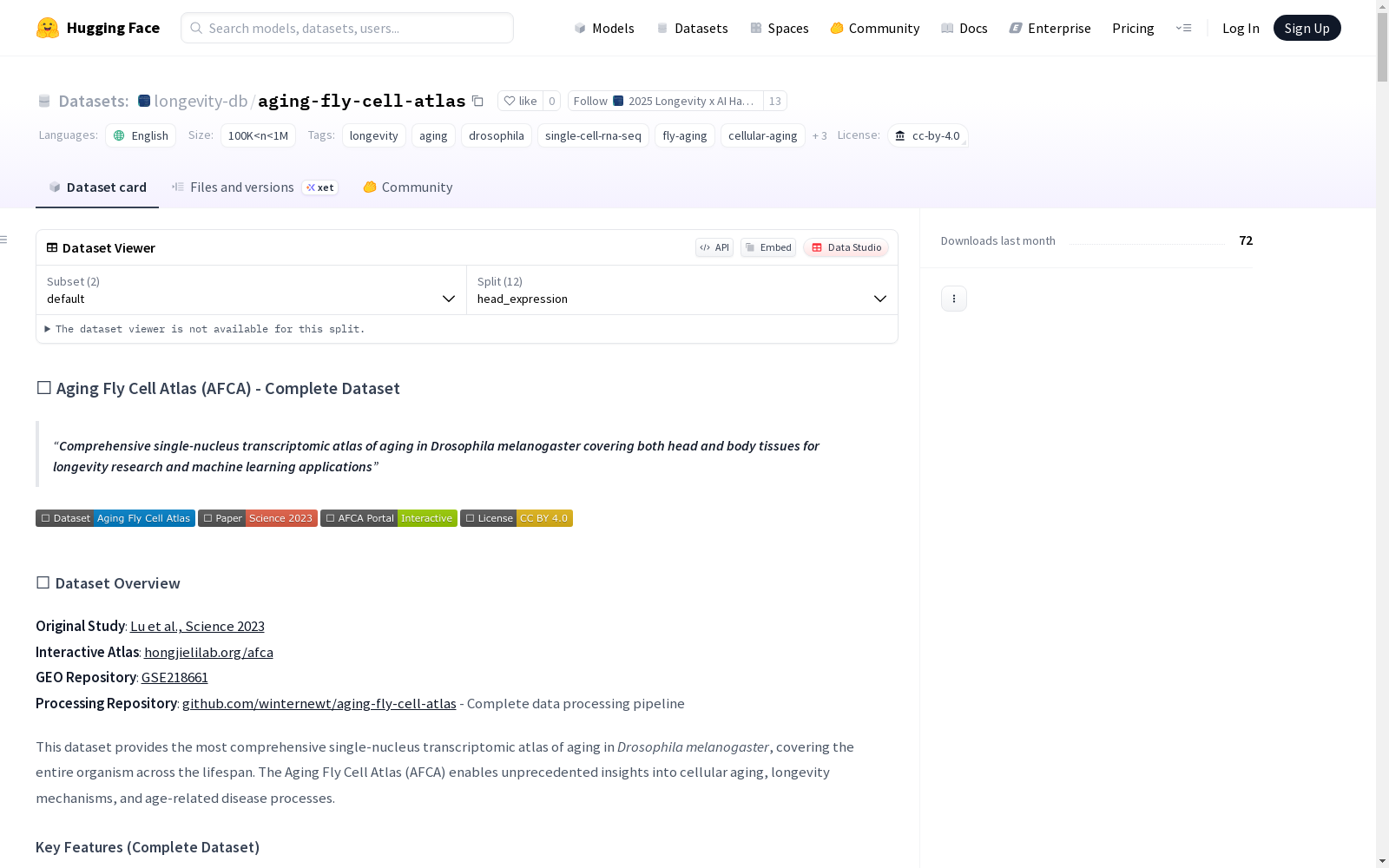Show the +3 more tags
The width and height of the screenshot is (1389, 868).
click(x=820, y=135)
